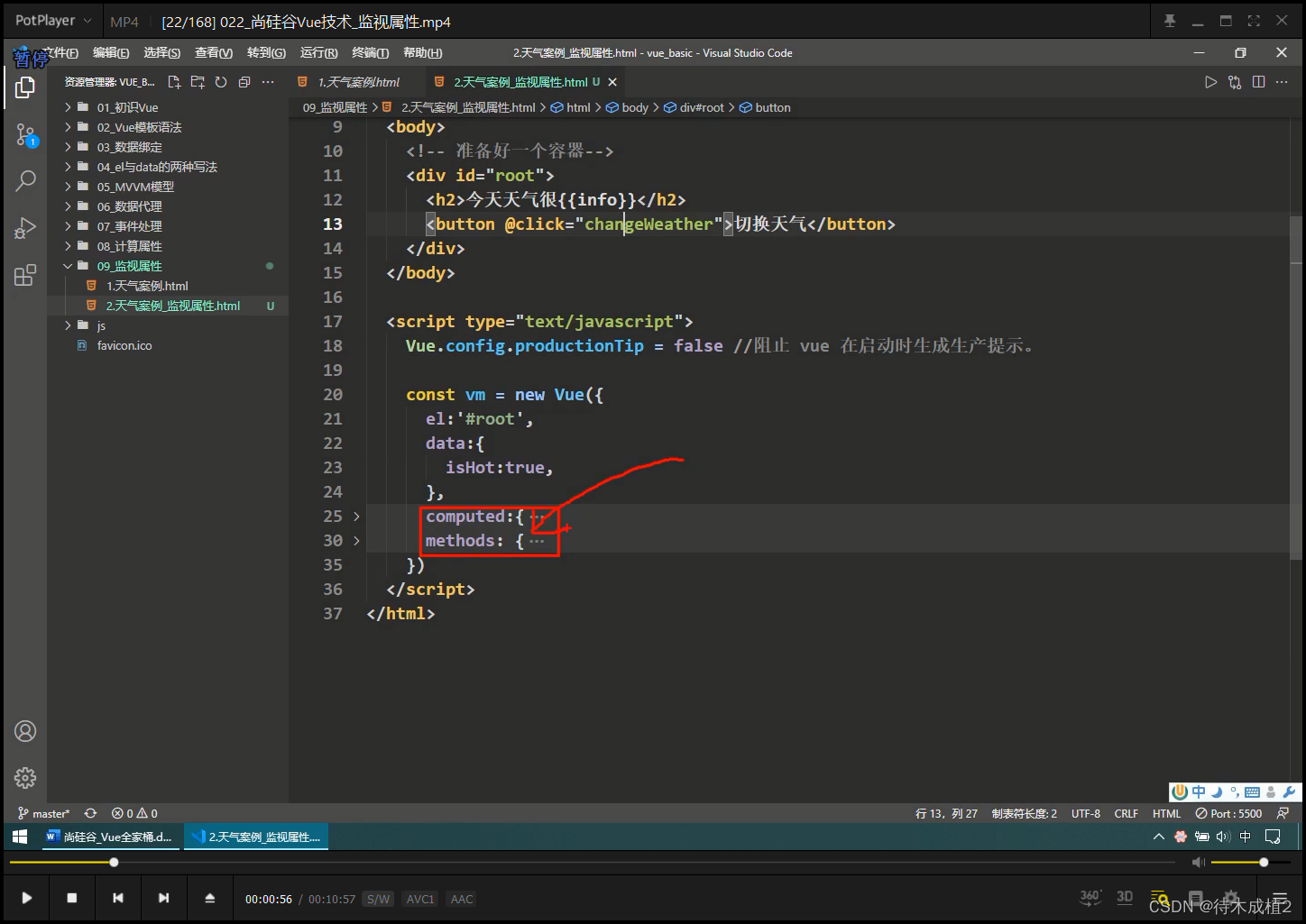The height and width of the screenshot is (924, 1306).
Task: Run the file with editor play icon
Action: coord(1210,82)
